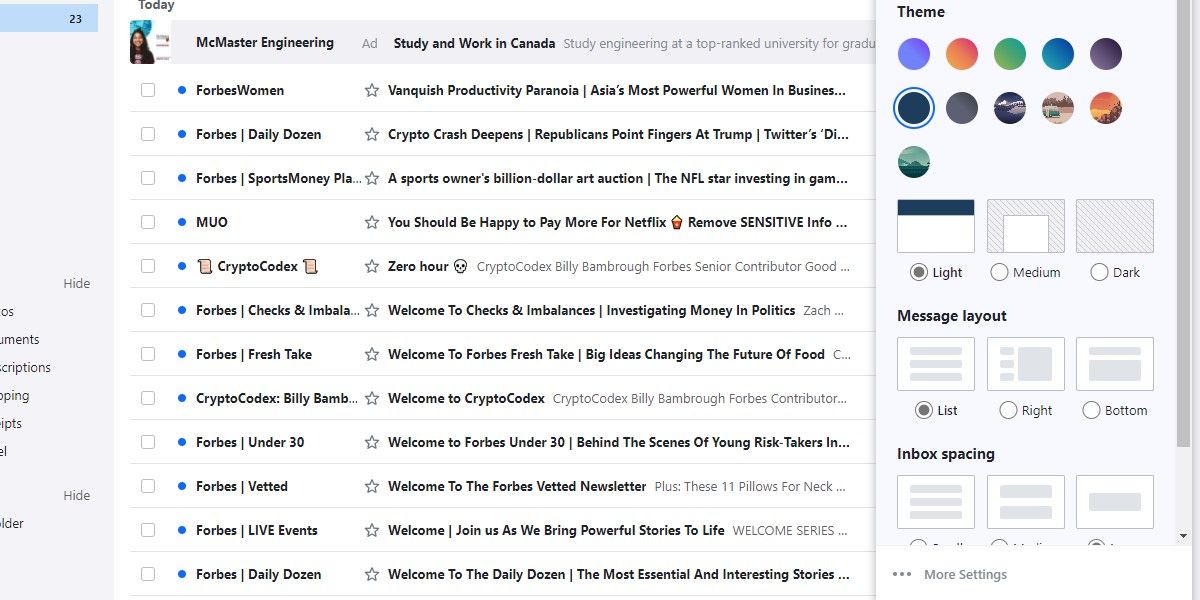Viewport: 1200px width, 600px height.
Task: Select the checkbox beside the MUO email
Action: 148,222
